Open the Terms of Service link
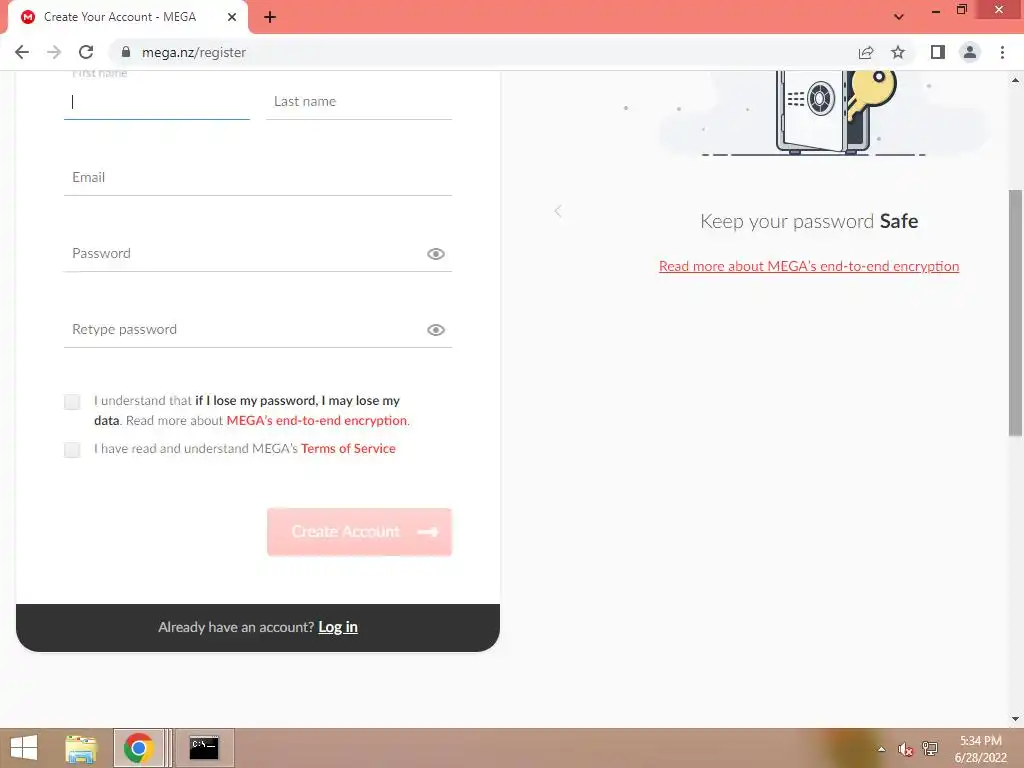Image resolution: width=1024 pixels, height=768 pixels. click(348, 449)
